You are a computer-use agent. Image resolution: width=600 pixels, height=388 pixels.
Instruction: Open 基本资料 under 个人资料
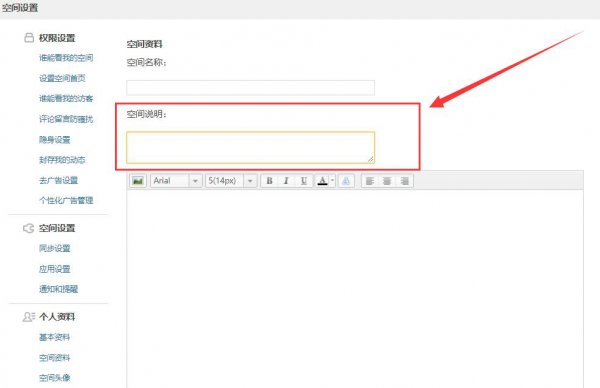pos(55,337)
